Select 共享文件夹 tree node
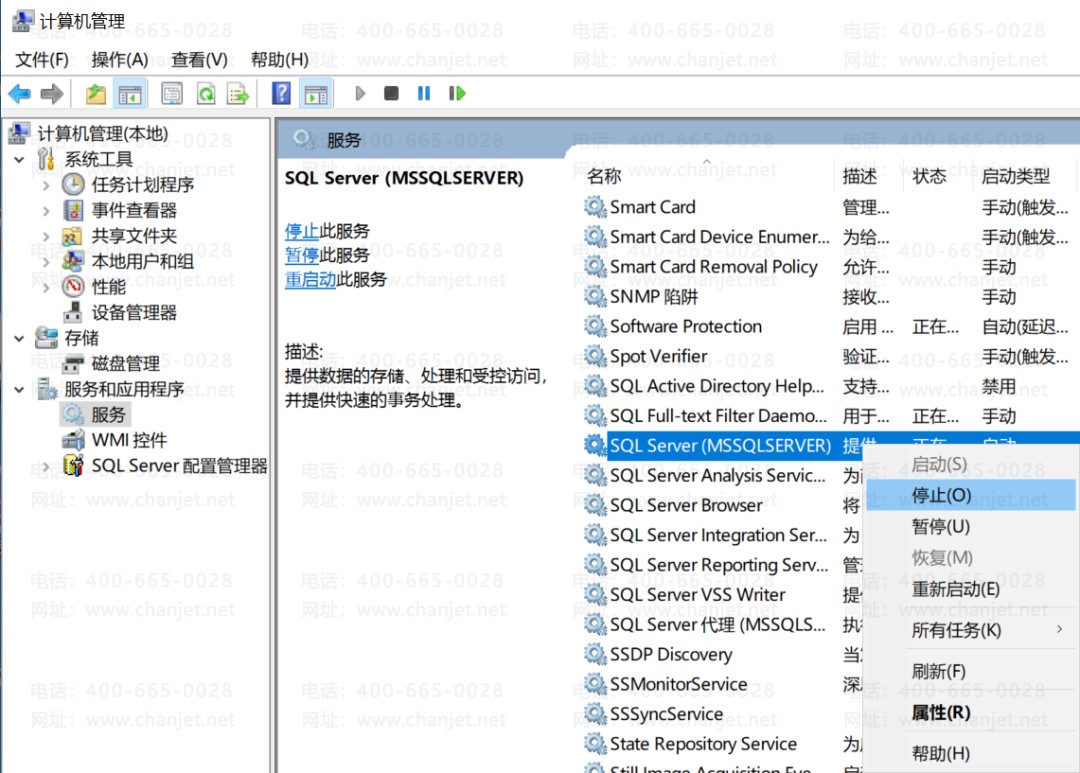1080x773 pixels. click(134, 236)
